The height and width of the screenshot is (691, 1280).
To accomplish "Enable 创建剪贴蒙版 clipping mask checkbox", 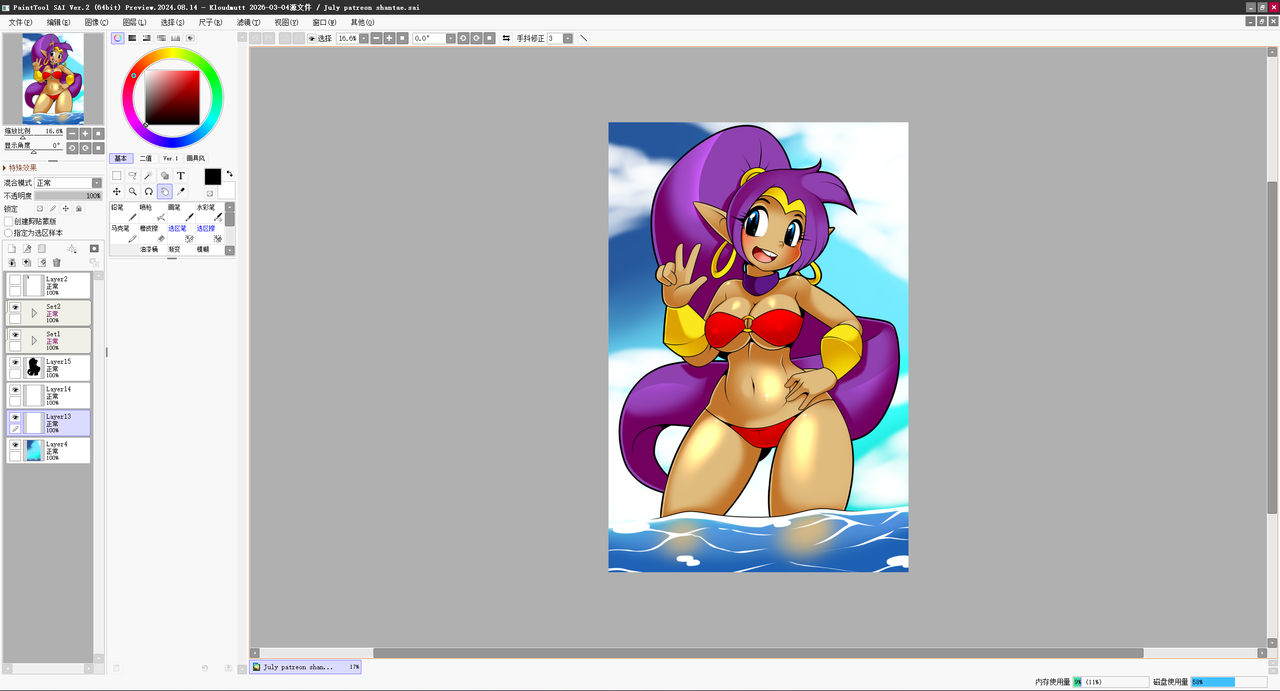I will (8, 221).
